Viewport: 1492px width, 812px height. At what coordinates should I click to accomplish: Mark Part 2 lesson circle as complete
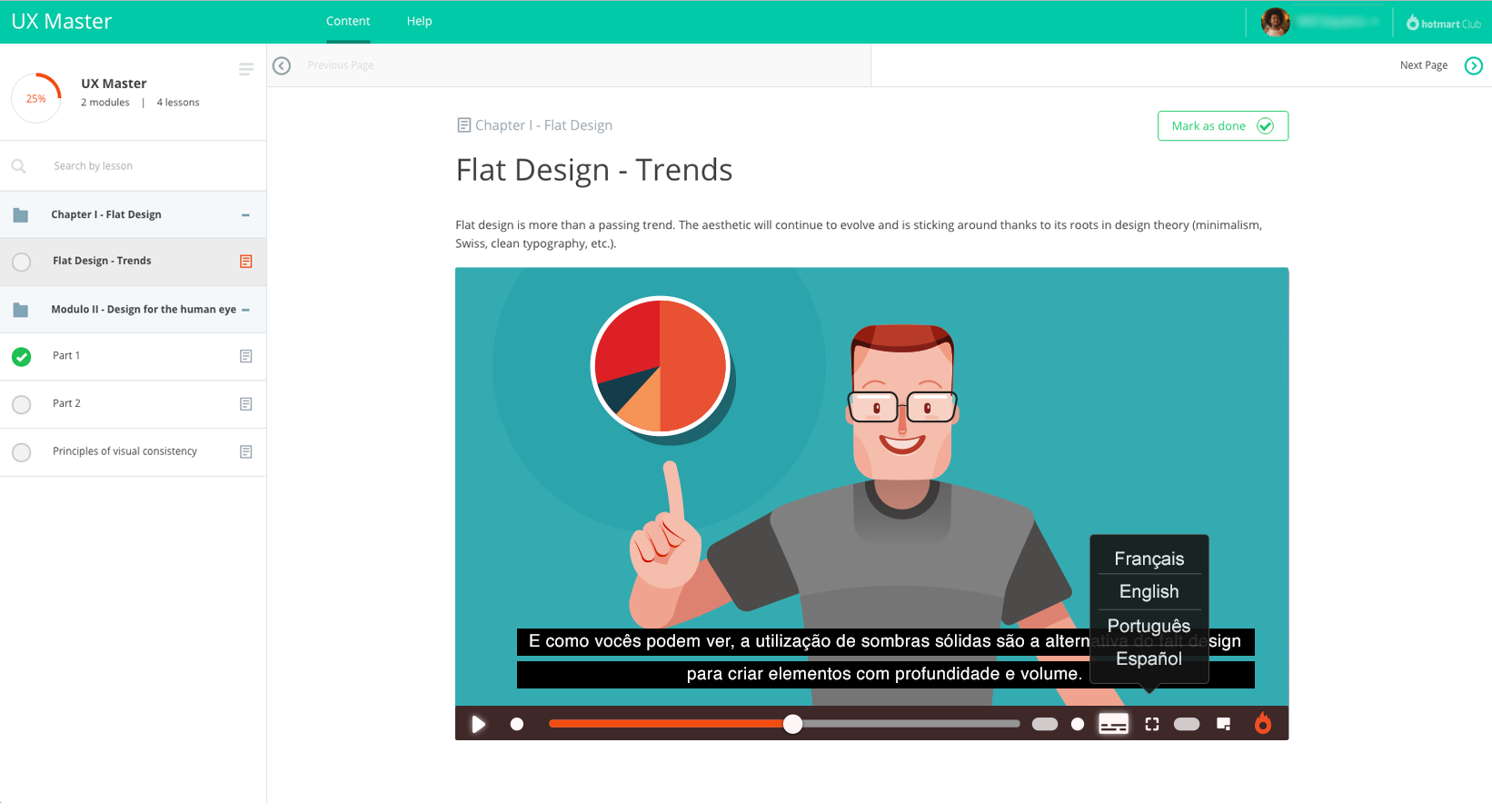[22, 404]
